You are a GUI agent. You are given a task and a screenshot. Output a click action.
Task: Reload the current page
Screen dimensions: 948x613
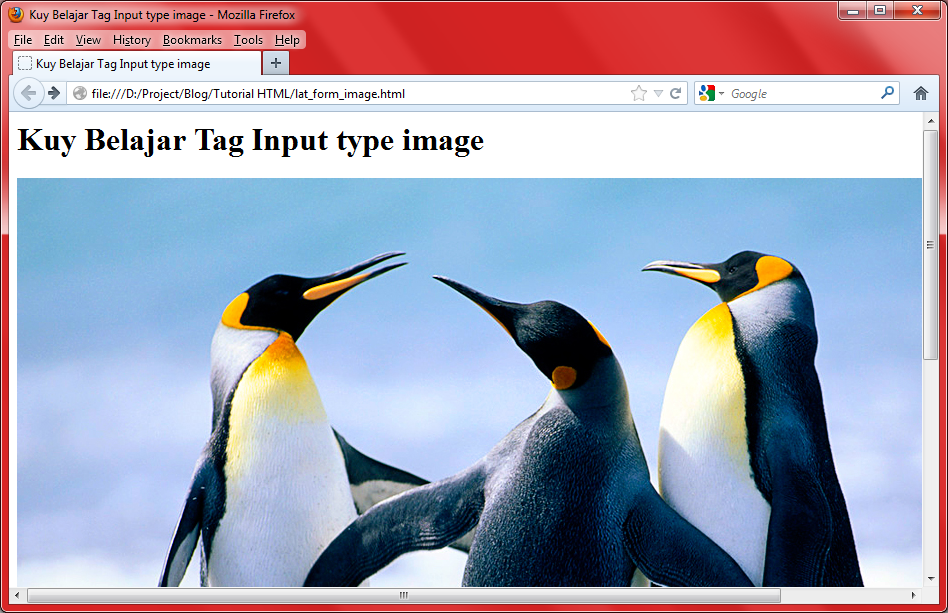(676, 92)
